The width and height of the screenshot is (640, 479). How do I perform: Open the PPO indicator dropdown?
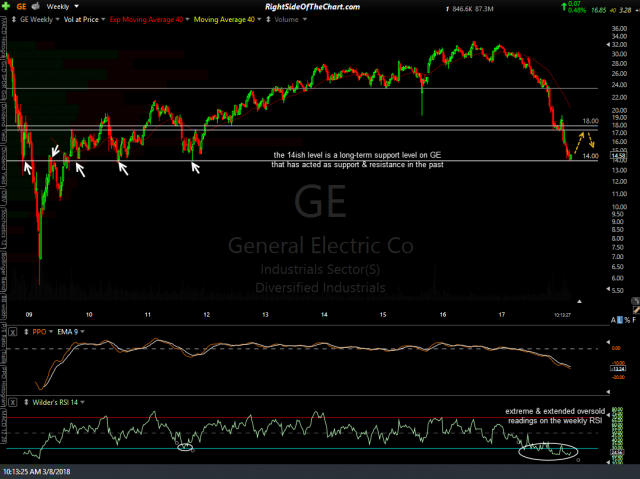[51, 332]
